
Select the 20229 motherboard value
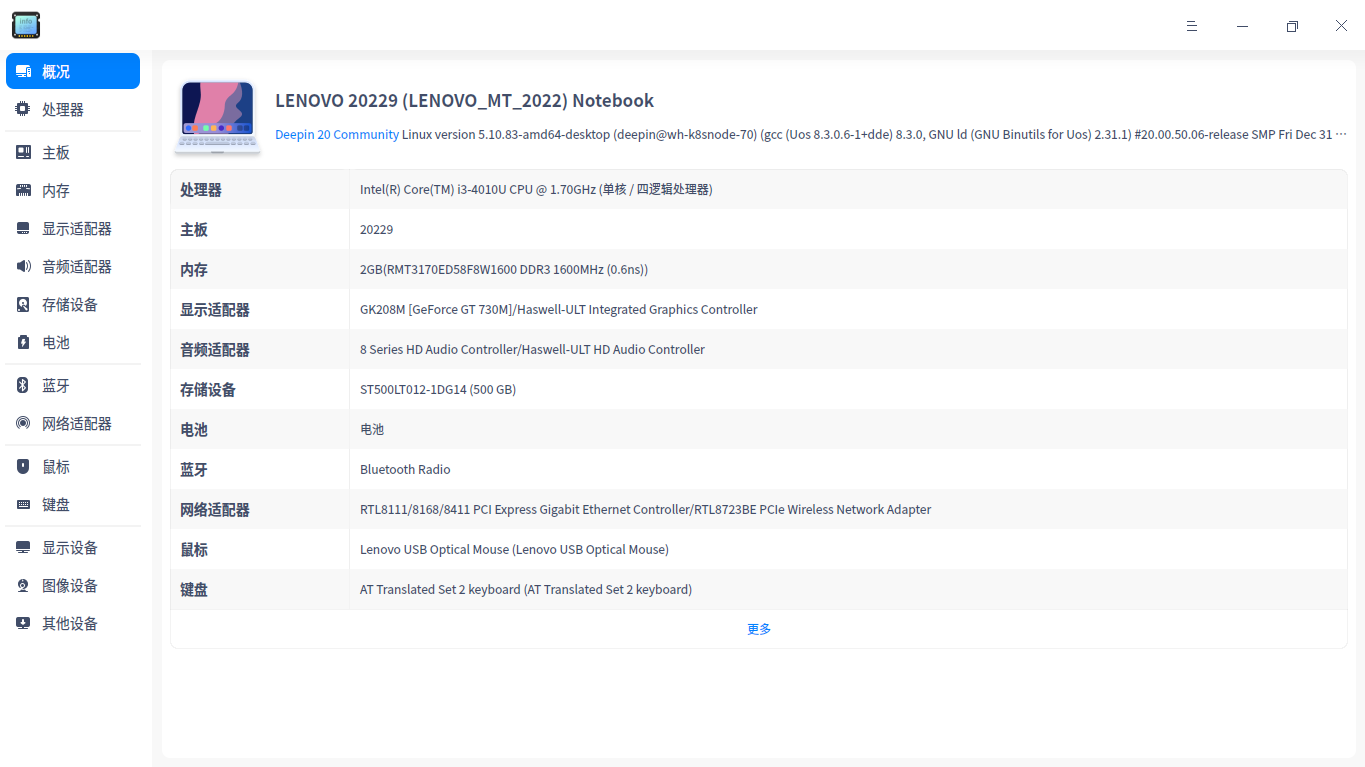pyautogui.click(x=377, y=229)
